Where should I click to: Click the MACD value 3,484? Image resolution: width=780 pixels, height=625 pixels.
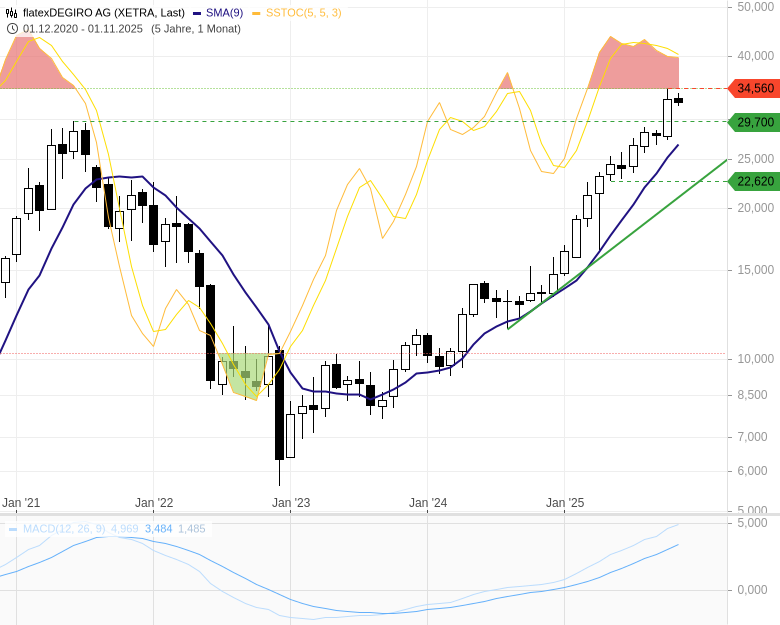(x=158, y=529)
